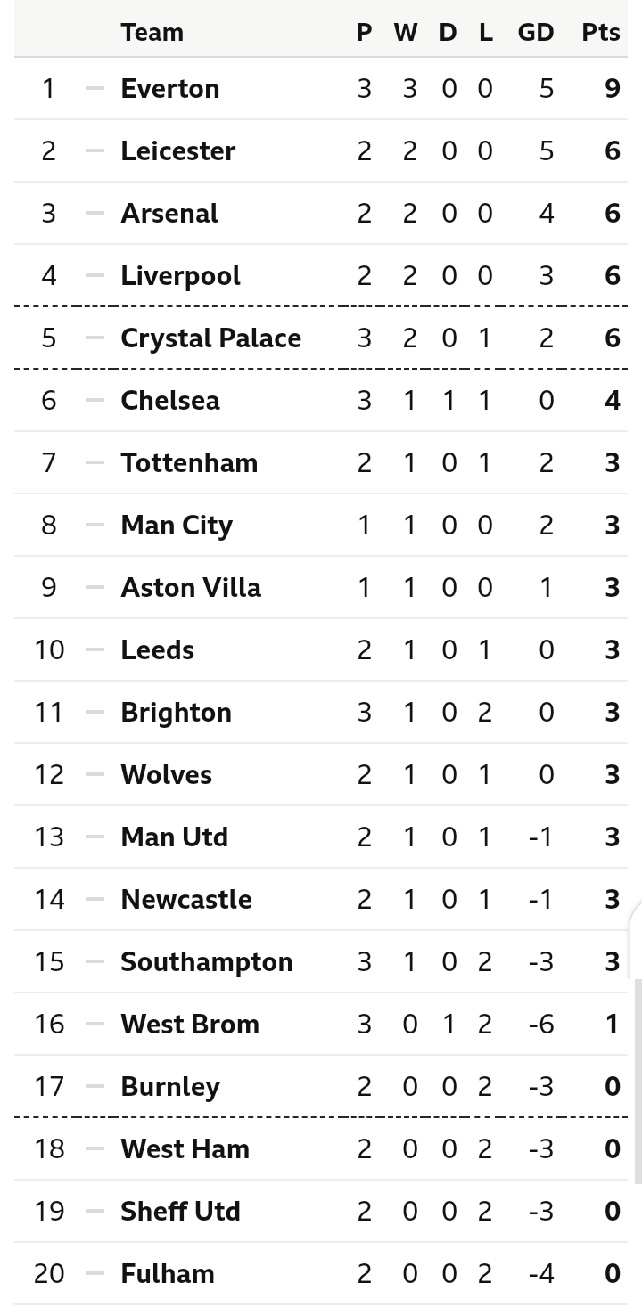Open the Tottenham team link
The image size is (642, 1307).
[x=189, y=463]
